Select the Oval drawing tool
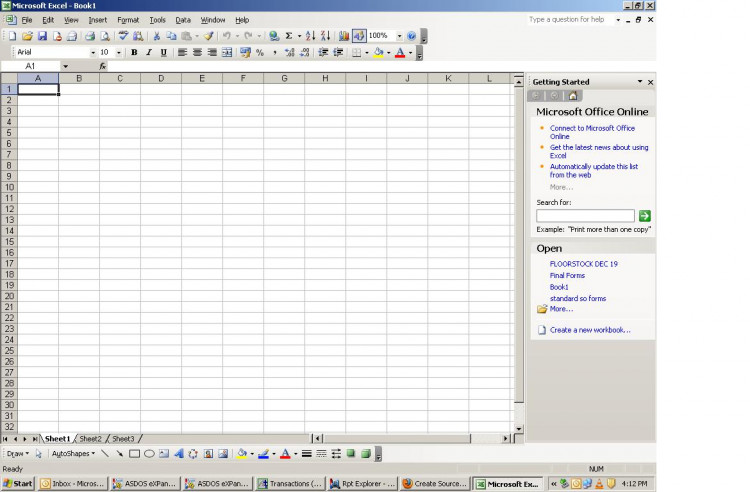 (149, 453)
